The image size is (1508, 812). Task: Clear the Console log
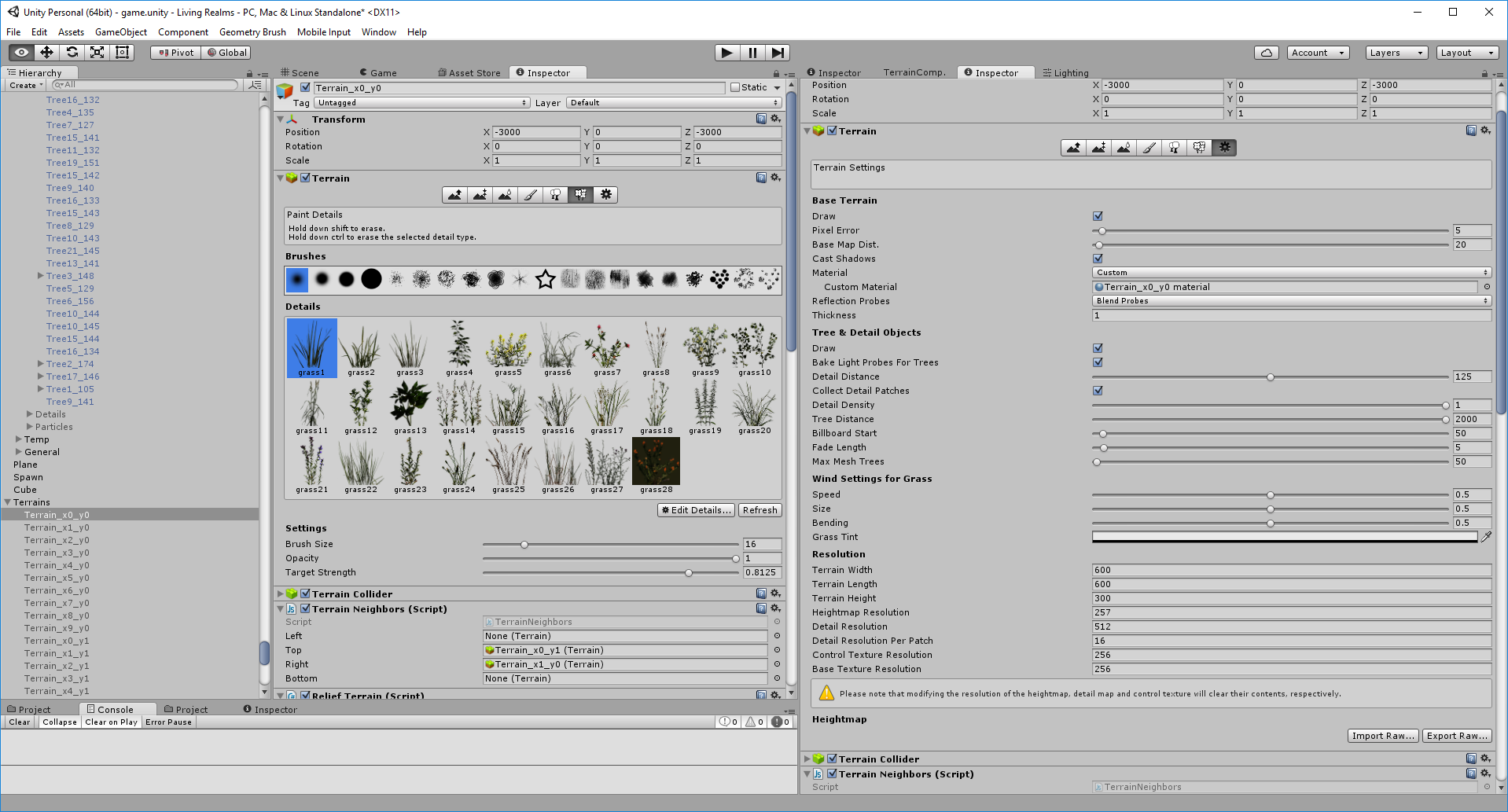click(x=20, y=722)
